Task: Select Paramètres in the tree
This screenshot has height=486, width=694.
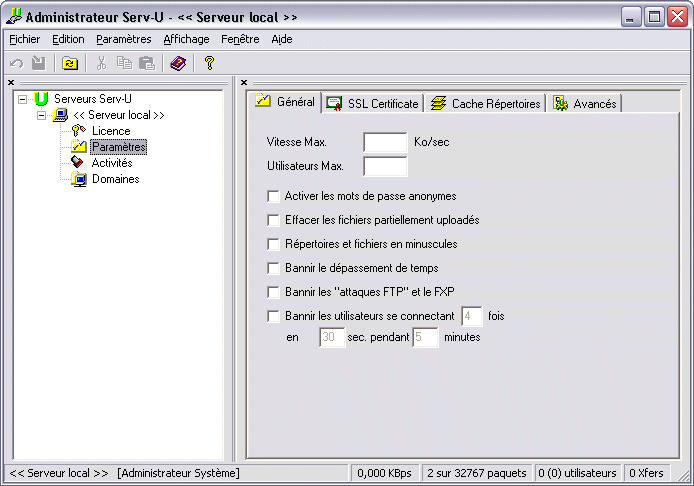Action: tap(119, 147)
